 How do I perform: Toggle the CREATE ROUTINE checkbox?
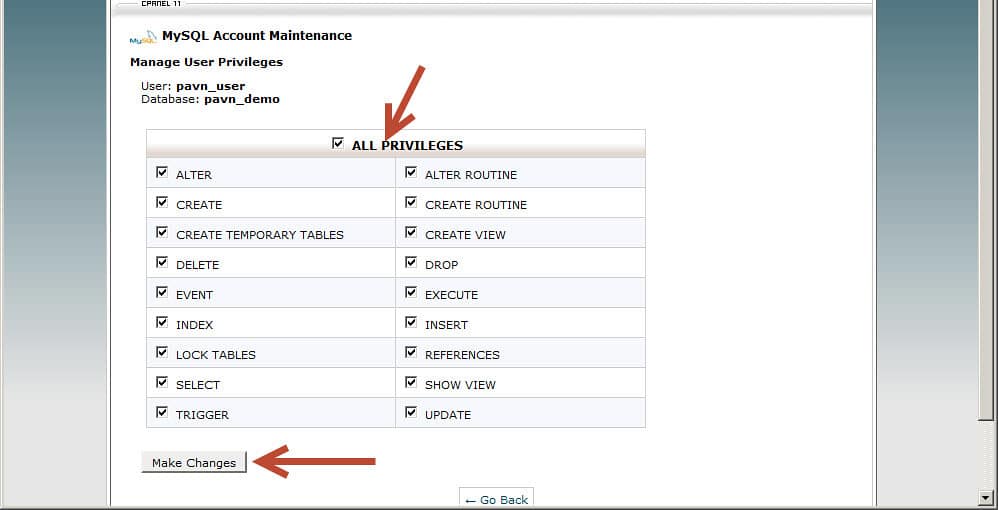coord(411,203)
